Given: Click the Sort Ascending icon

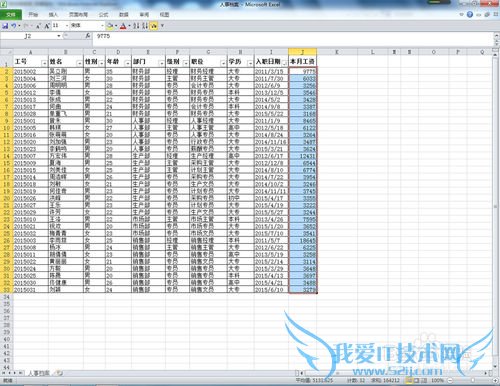Looking at the screenshot, I should (x=136, y=26).
